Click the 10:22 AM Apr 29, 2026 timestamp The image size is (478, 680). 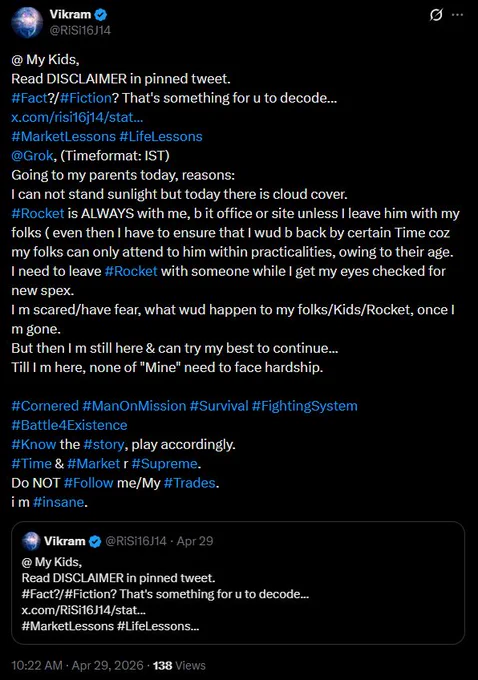coord(77,665)
